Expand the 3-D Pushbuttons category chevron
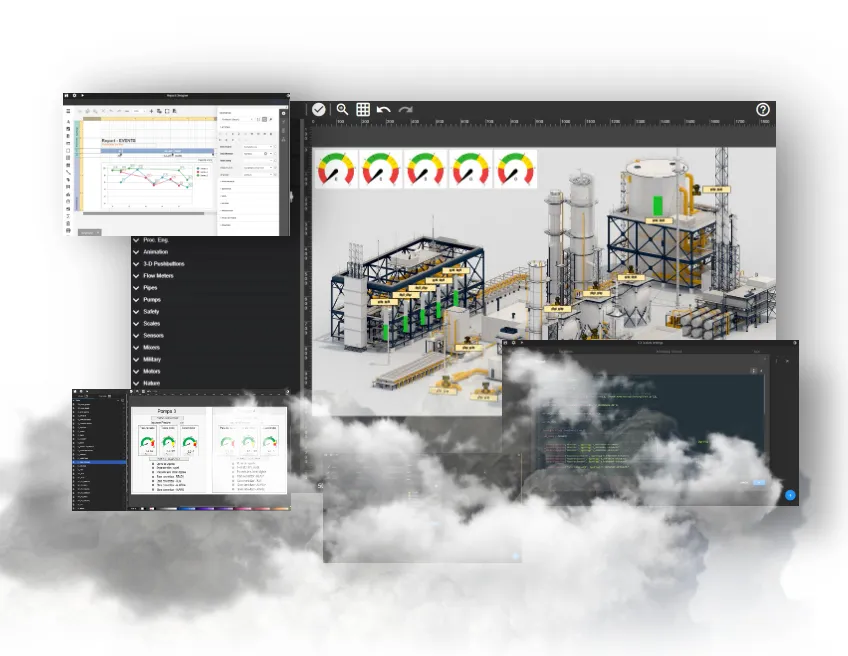 point(136,264)
